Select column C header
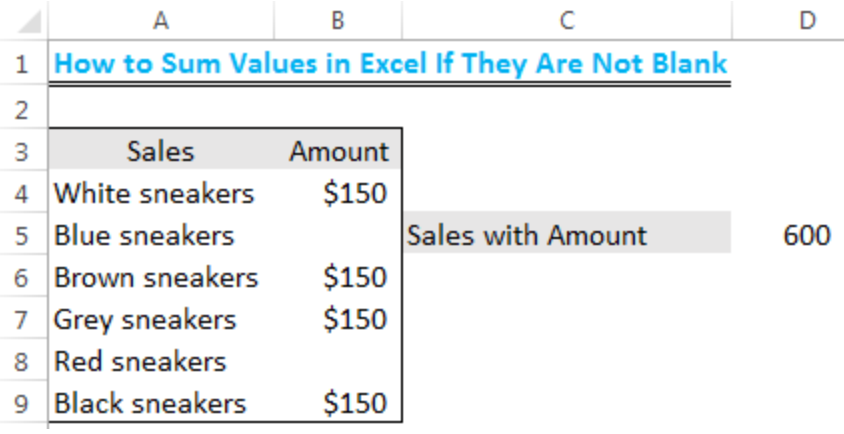The height and width of the screenshot is (434, 844). click(566, 19)
